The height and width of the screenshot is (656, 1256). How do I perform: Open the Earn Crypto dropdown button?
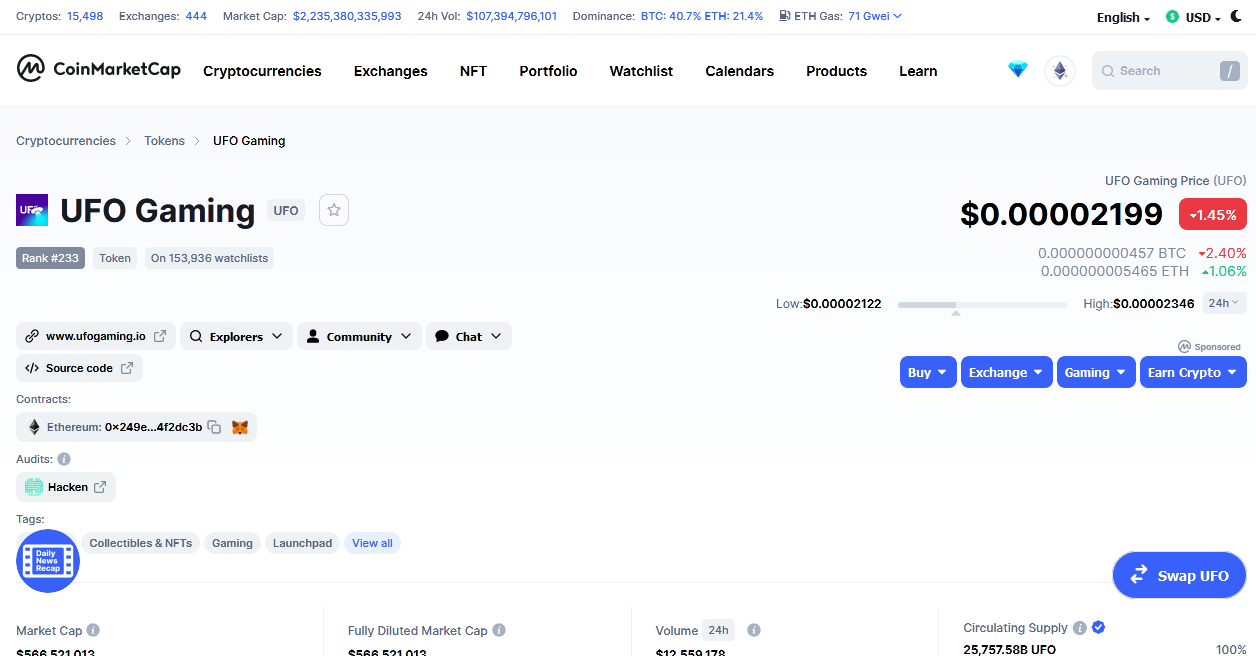tap(1193, 372)
